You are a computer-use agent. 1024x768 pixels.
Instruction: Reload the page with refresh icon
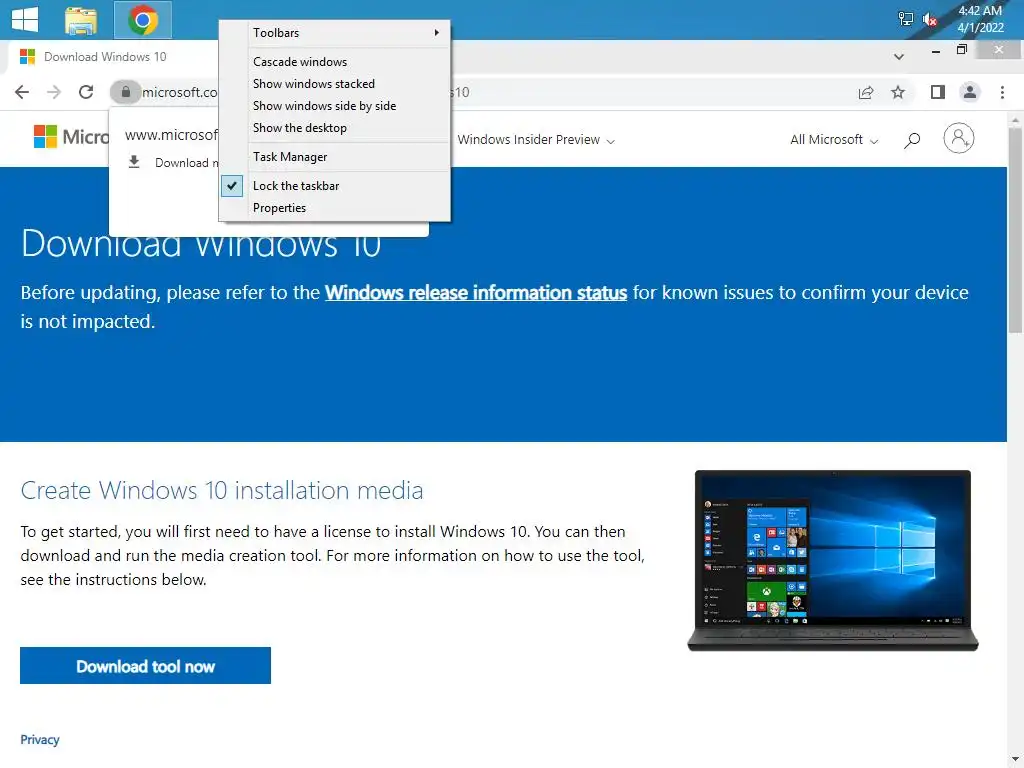(86, 92)
